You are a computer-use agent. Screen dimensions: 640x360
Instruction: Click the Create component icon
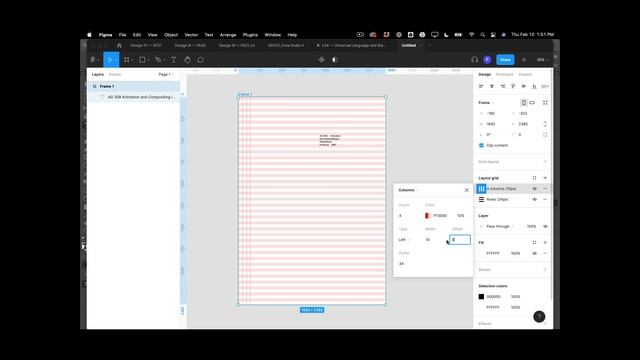(x=322, y=60)
